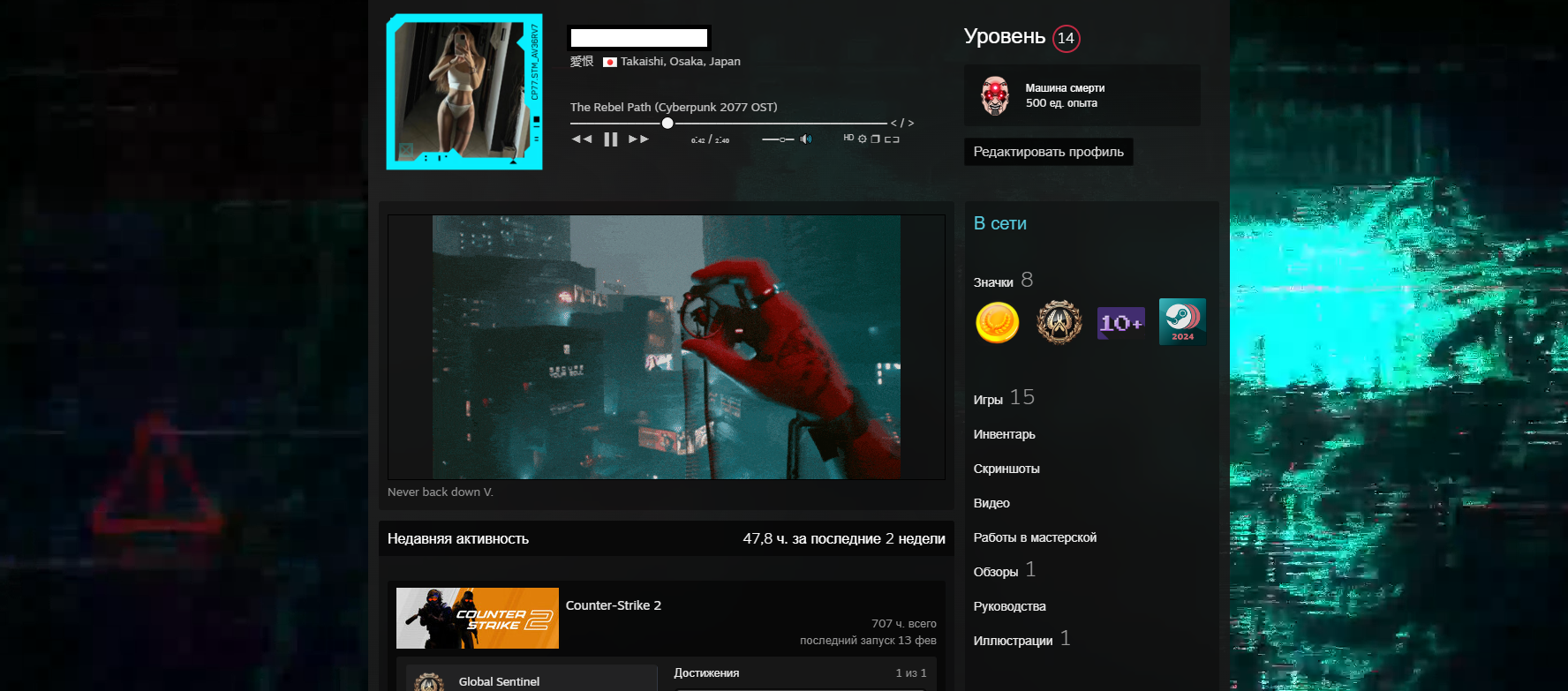Click the 0:42 / 2:40 time display
The height and width of the screenshot is (691, 1568).
tap(710, 139)
